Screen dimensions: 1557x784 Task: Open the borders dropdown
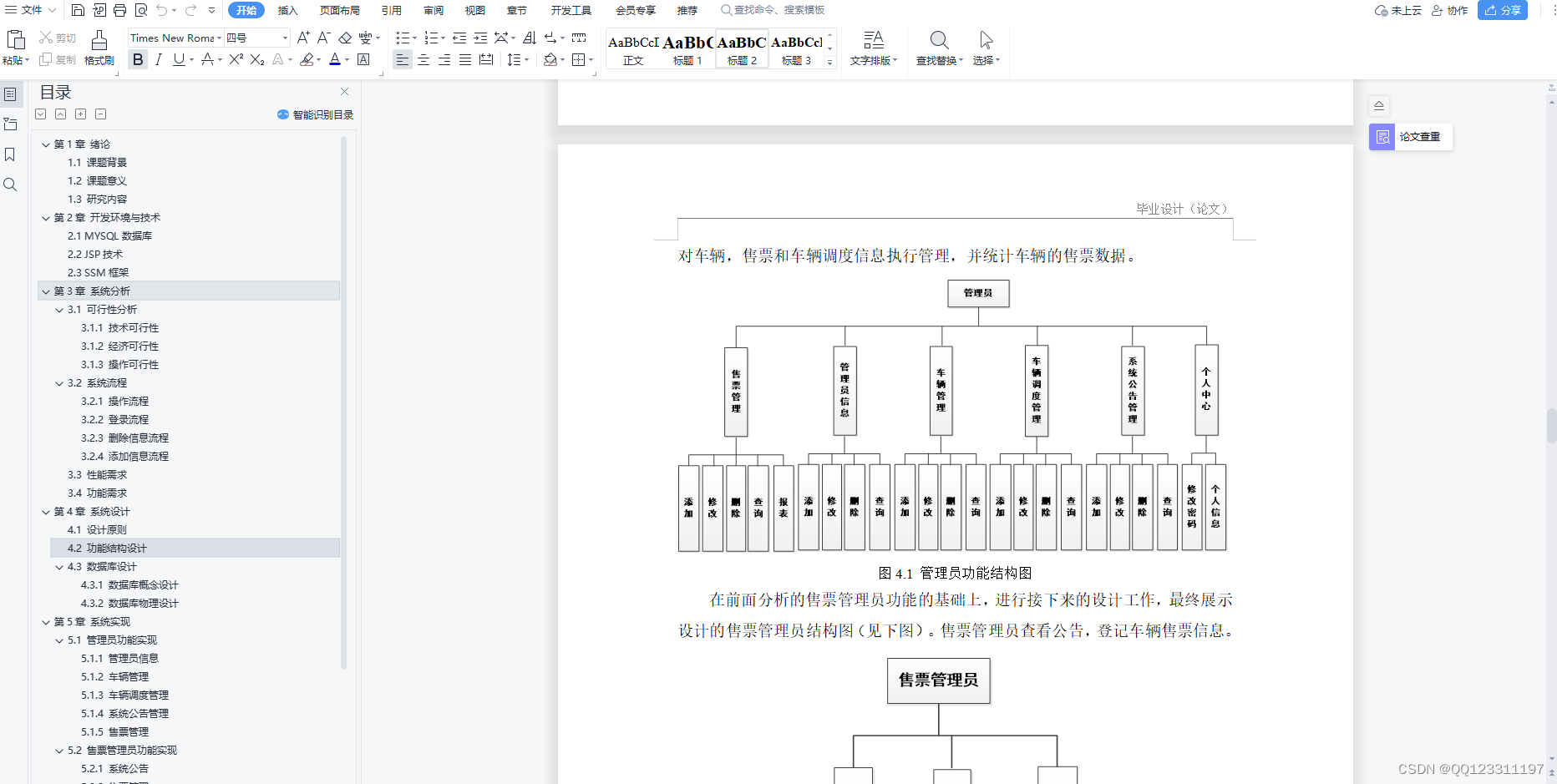click(590, 60)
